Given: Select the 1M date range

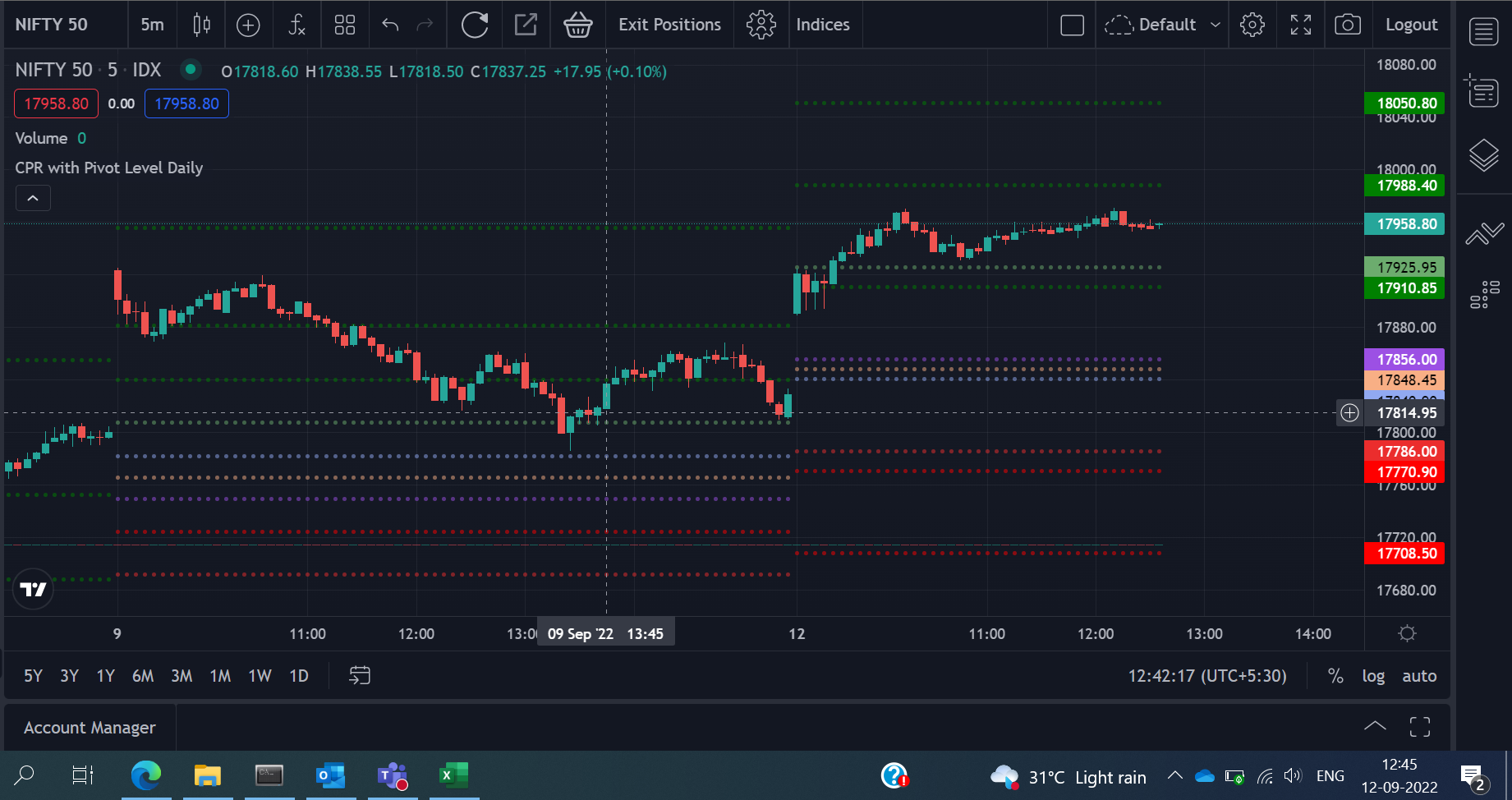Looking at the screenshot, I should [220, 676].
